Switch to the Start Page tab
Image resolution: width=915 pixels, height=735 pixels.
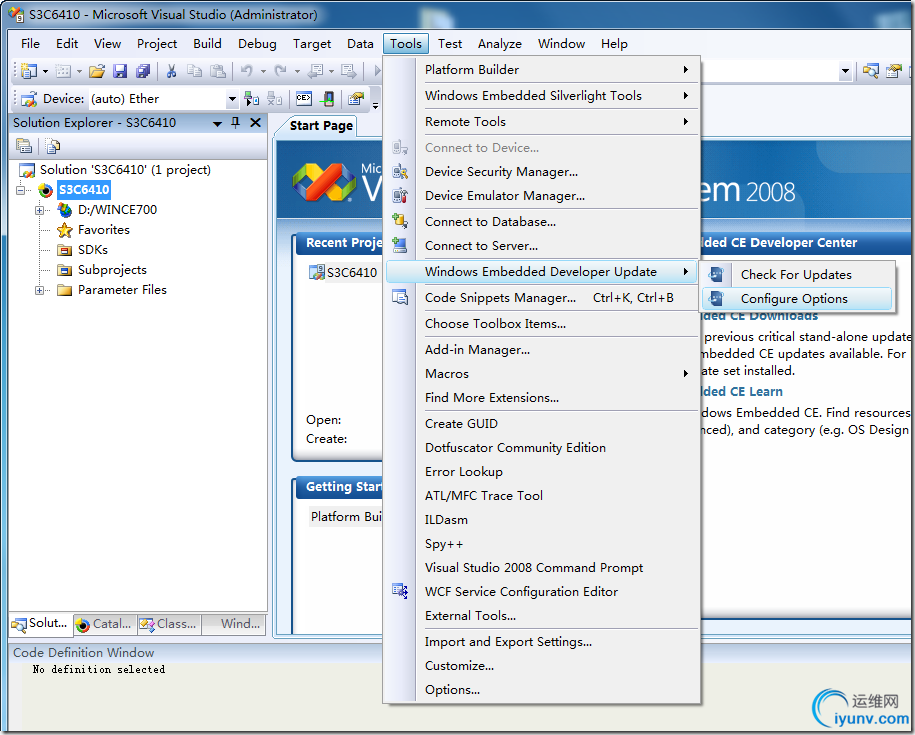click(321, 126)
